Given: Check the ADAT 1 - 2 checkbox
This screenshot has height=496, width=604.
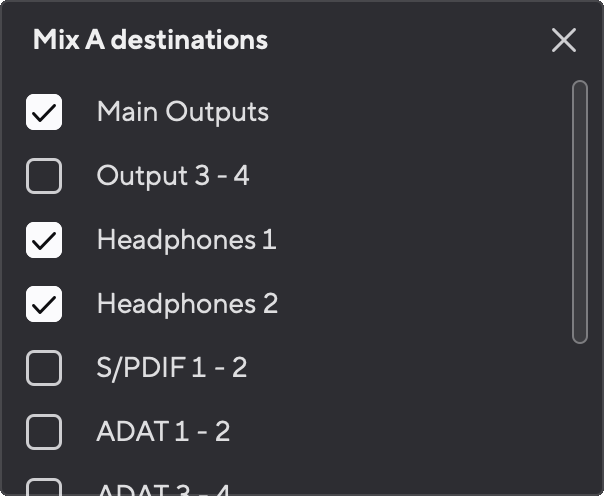Looking at the screenshot, I should (44, 432).
